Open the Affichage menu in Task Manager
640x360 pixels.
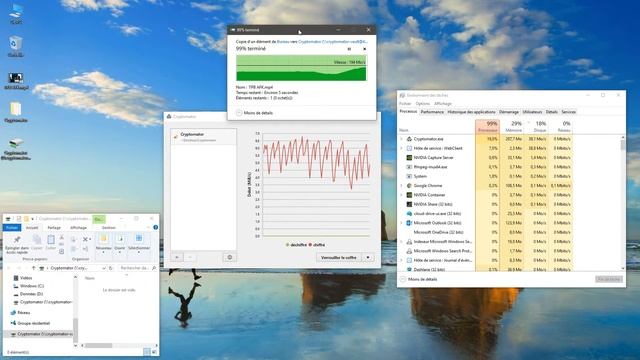pyautogui.click(x=443, y=104)
